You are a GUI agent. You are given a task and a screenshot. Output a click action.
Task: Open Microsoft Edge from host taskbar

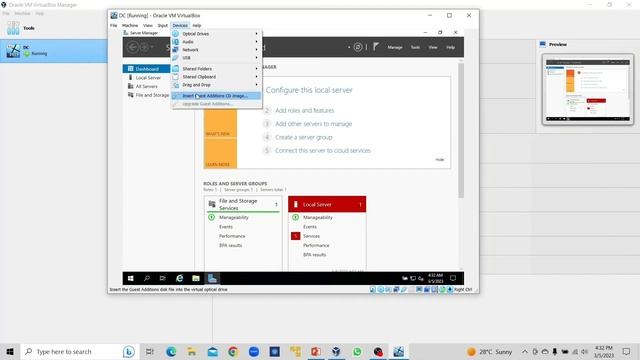coord(171,351)
